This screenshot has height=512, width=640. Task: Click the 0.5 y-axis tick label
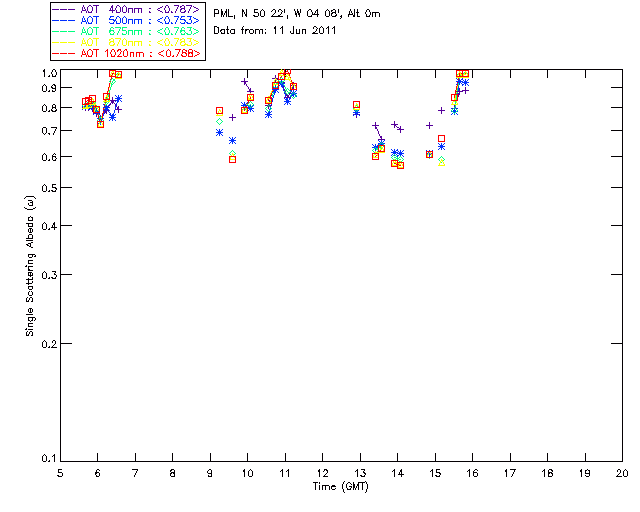point(48,188)
